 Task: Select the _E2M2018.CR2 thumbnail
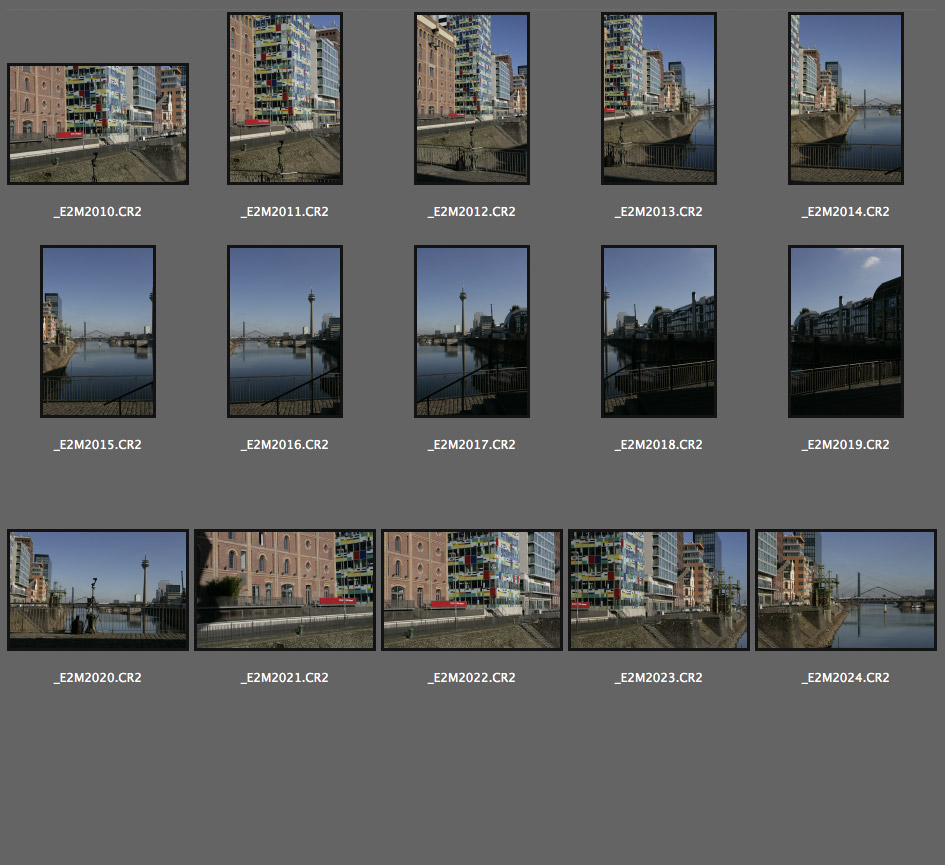[659, 332]
